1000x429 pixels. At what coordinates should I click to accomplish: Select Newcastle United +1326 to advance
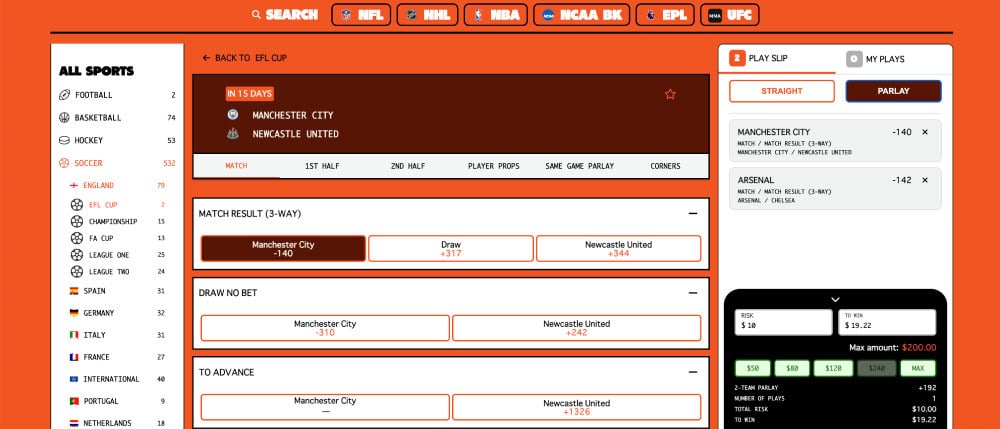click(577, 407)
